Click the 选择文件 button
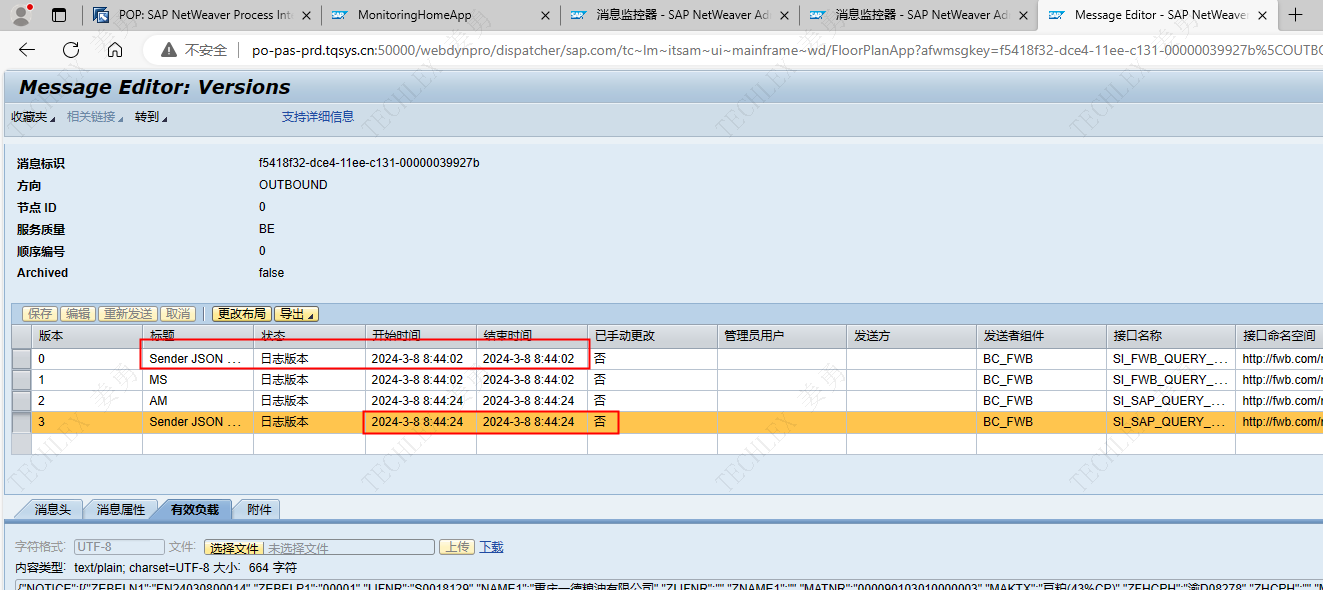The width and height of the screenshot is (1323, 590). (233, 548)
